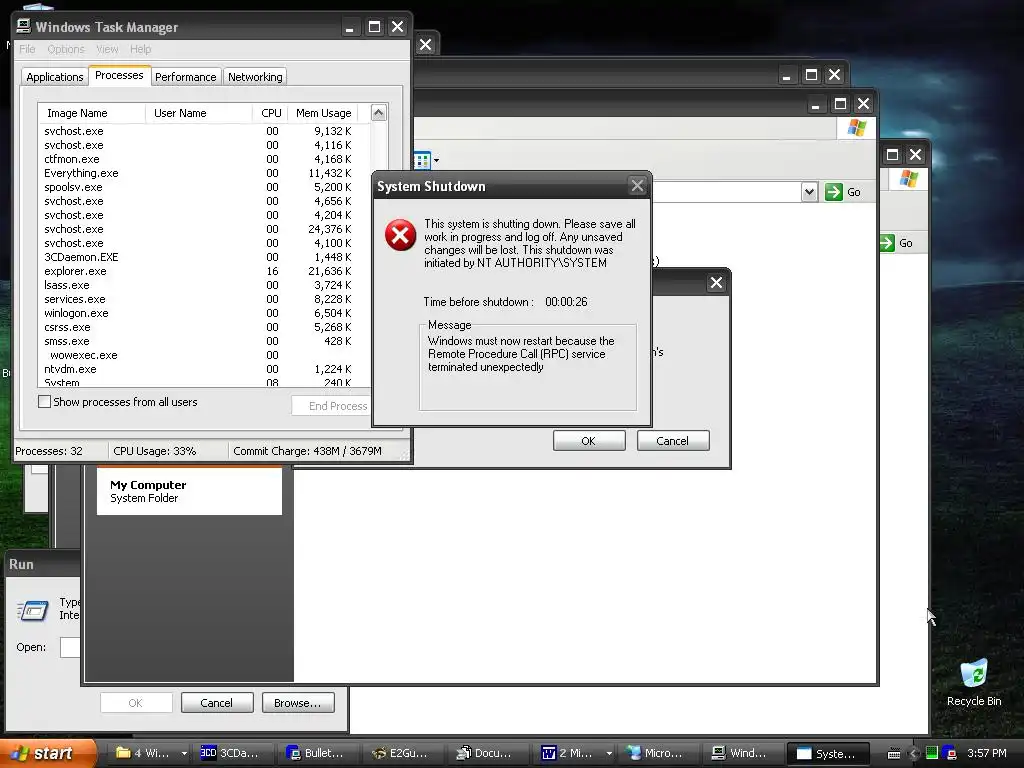
Task: Click the red error icon in System Shutdown
Action: (x=400, y=235)
